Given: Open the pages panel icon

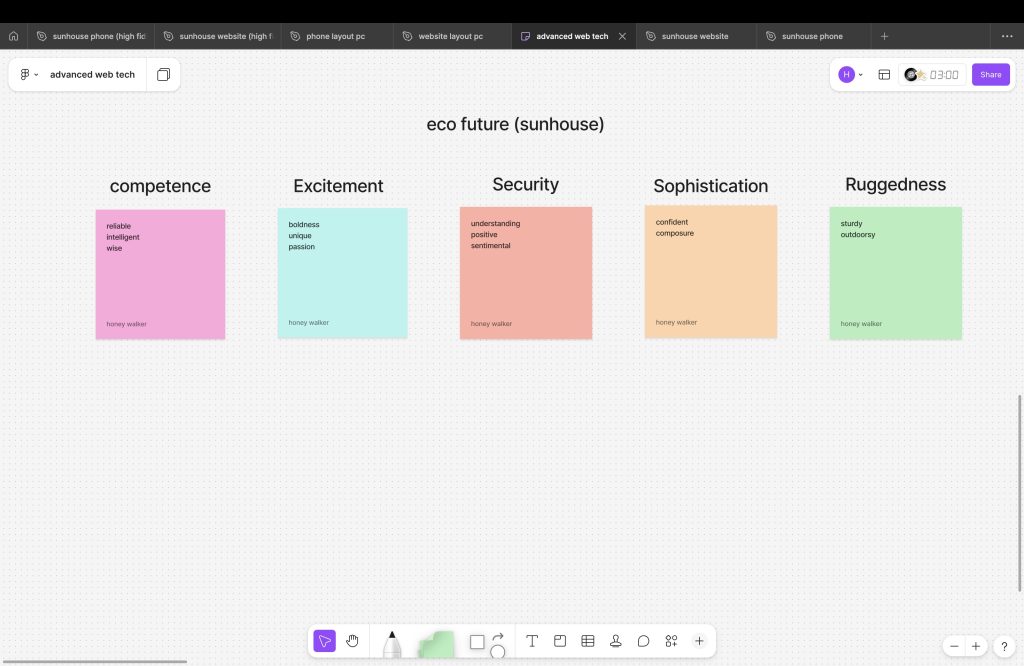Looking at the screenshot, I should point(163,75).
